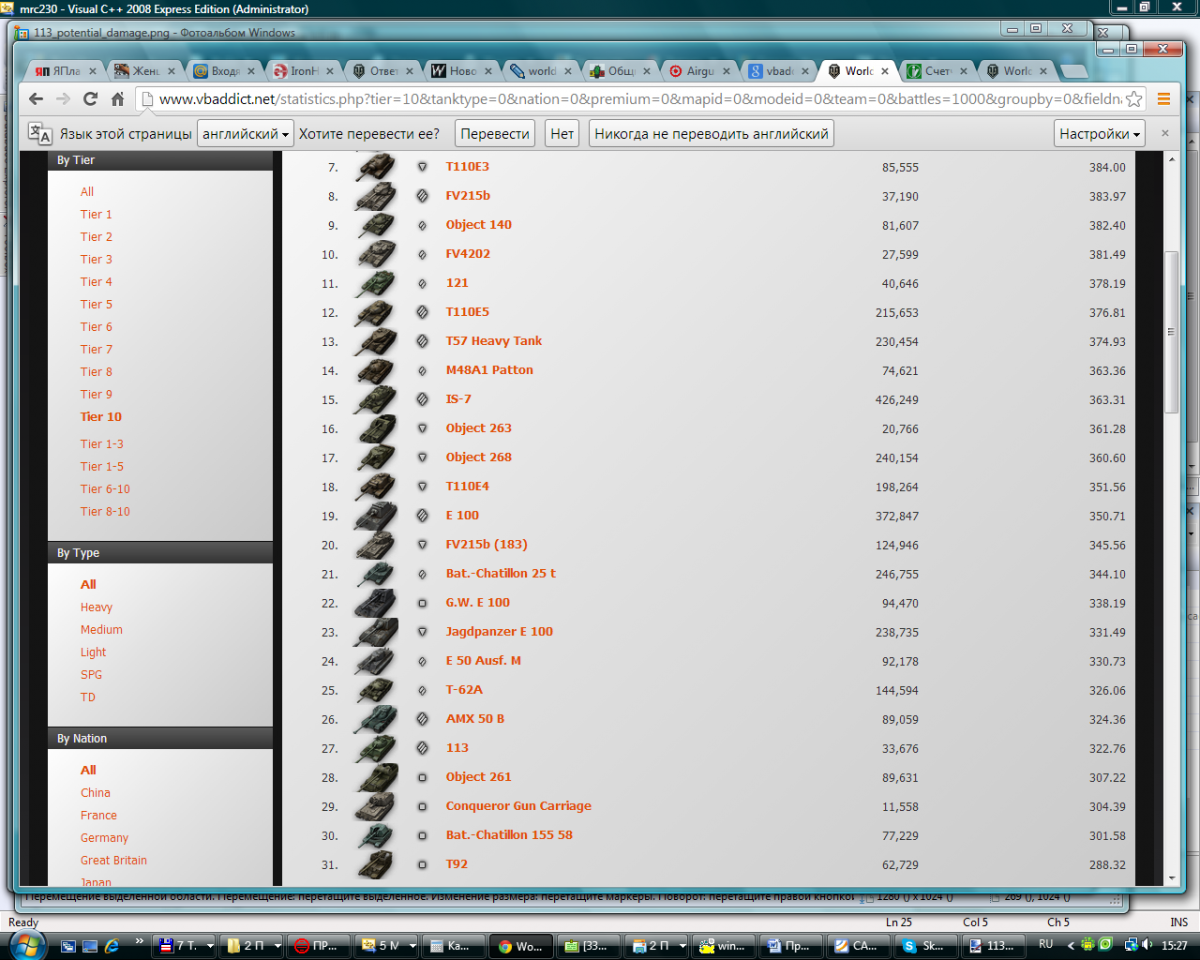Filter by nation Great Britain

(113, 860)
